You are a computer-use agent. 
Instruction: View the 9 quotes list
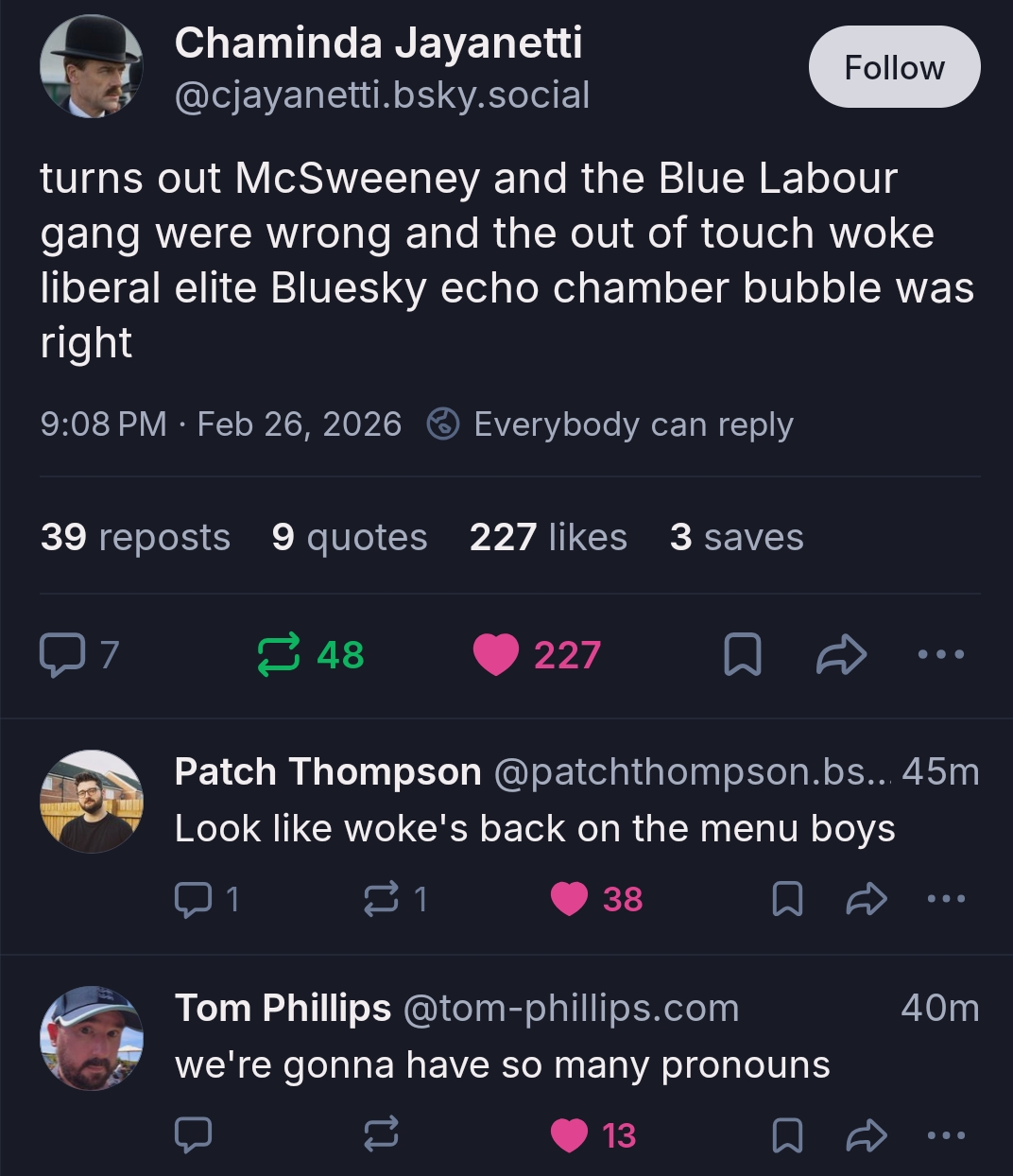coord(349,537)
